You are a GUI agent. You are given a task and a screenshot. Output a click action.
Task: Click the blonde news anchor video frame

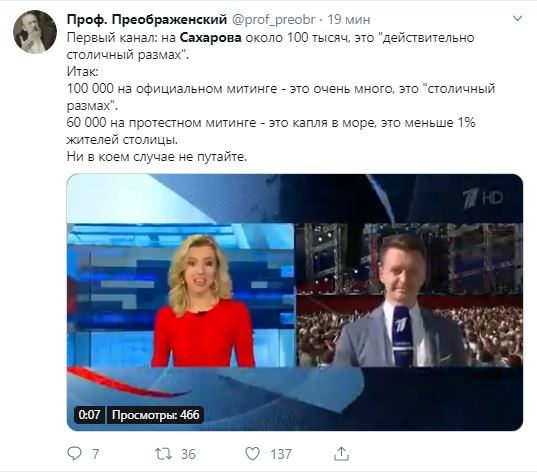181,295
